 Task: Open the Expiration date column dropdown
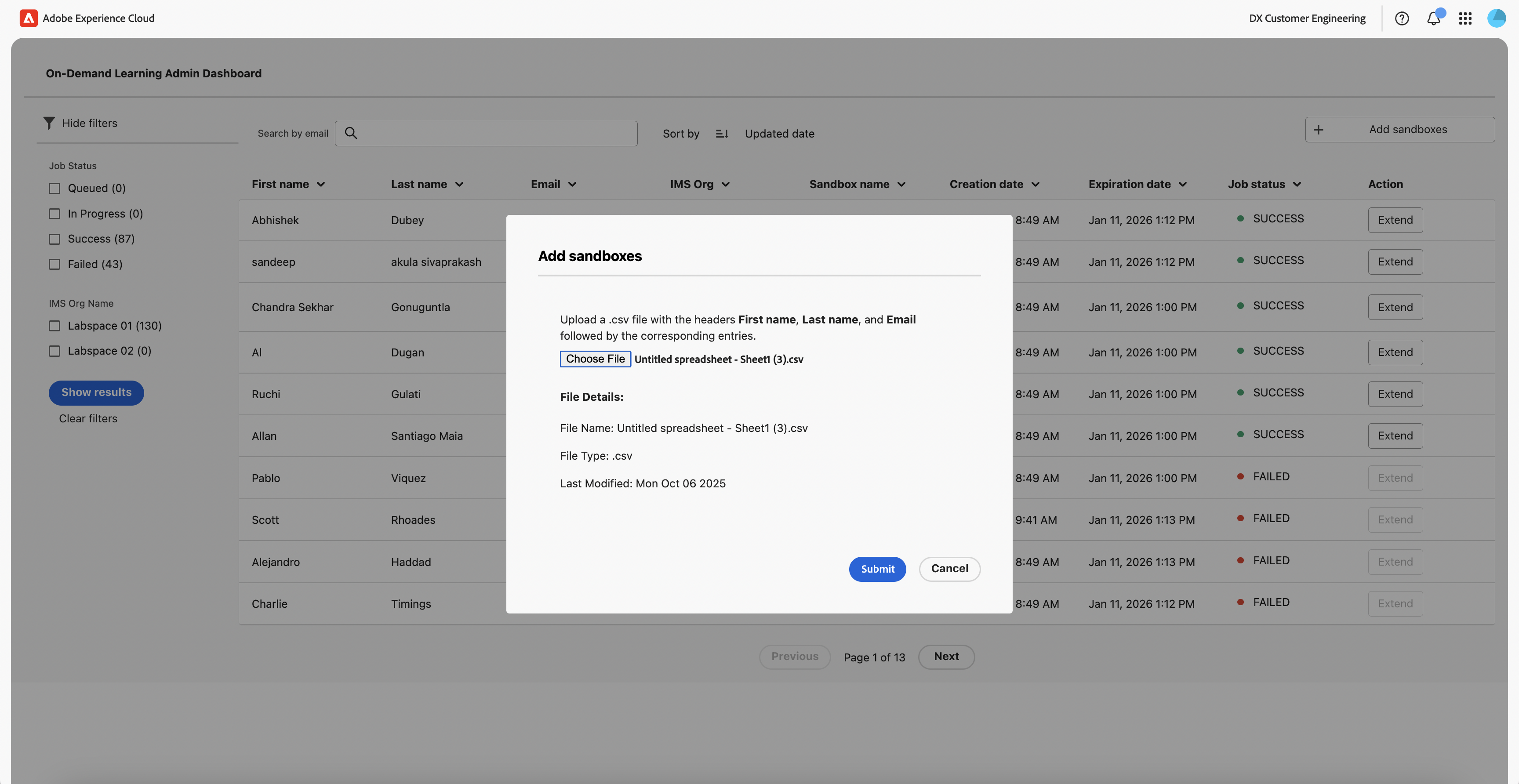pos(1182,185)
